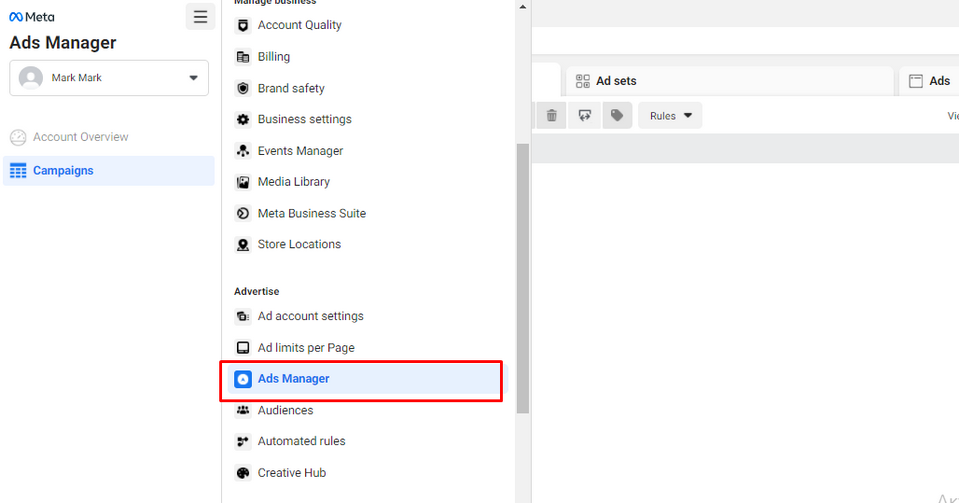Open Events Manager from the menu
This screenshot has height=503, width=959.
(300, 151)
